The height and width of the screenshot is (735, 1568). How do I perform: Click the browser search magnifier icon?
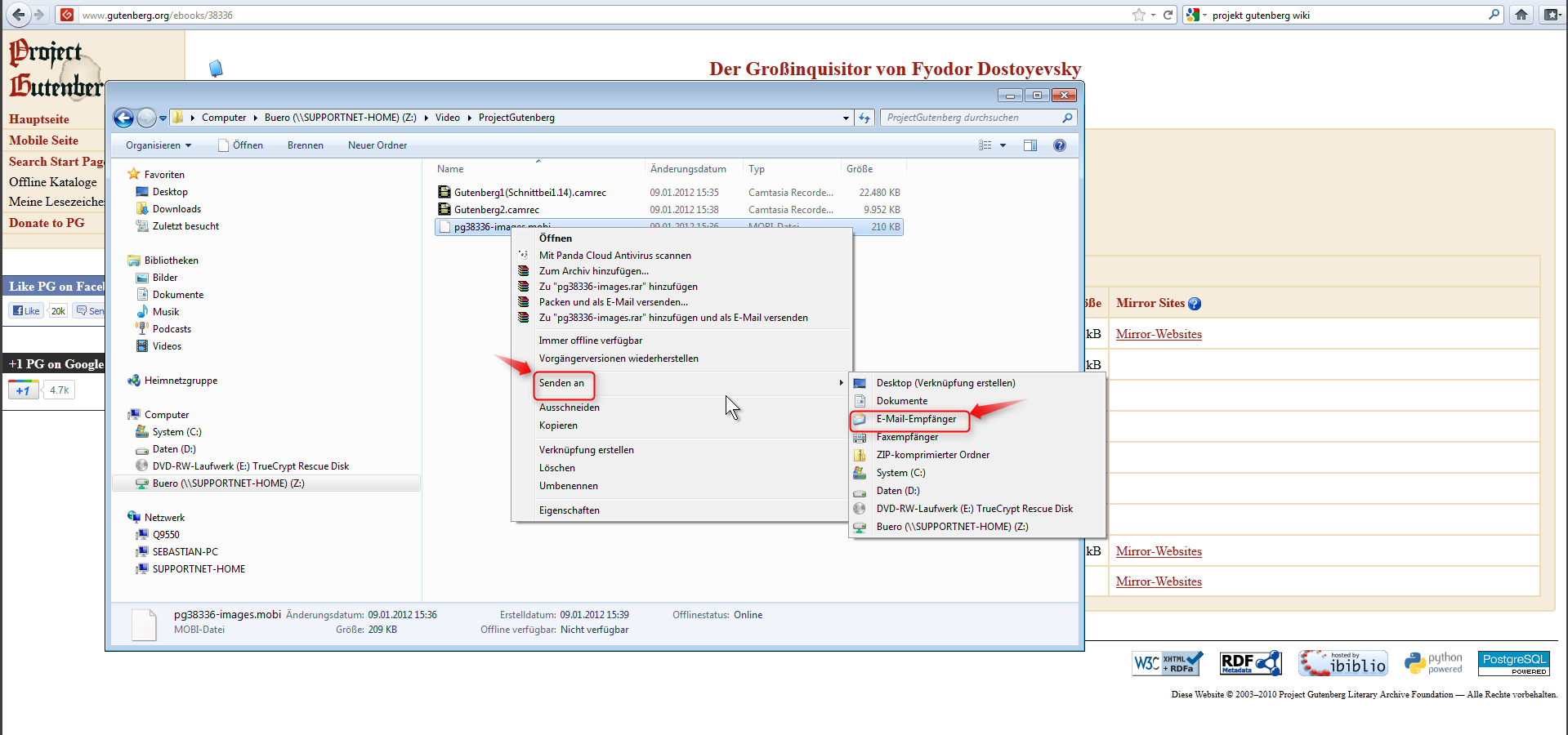(x=1494, y=15)
